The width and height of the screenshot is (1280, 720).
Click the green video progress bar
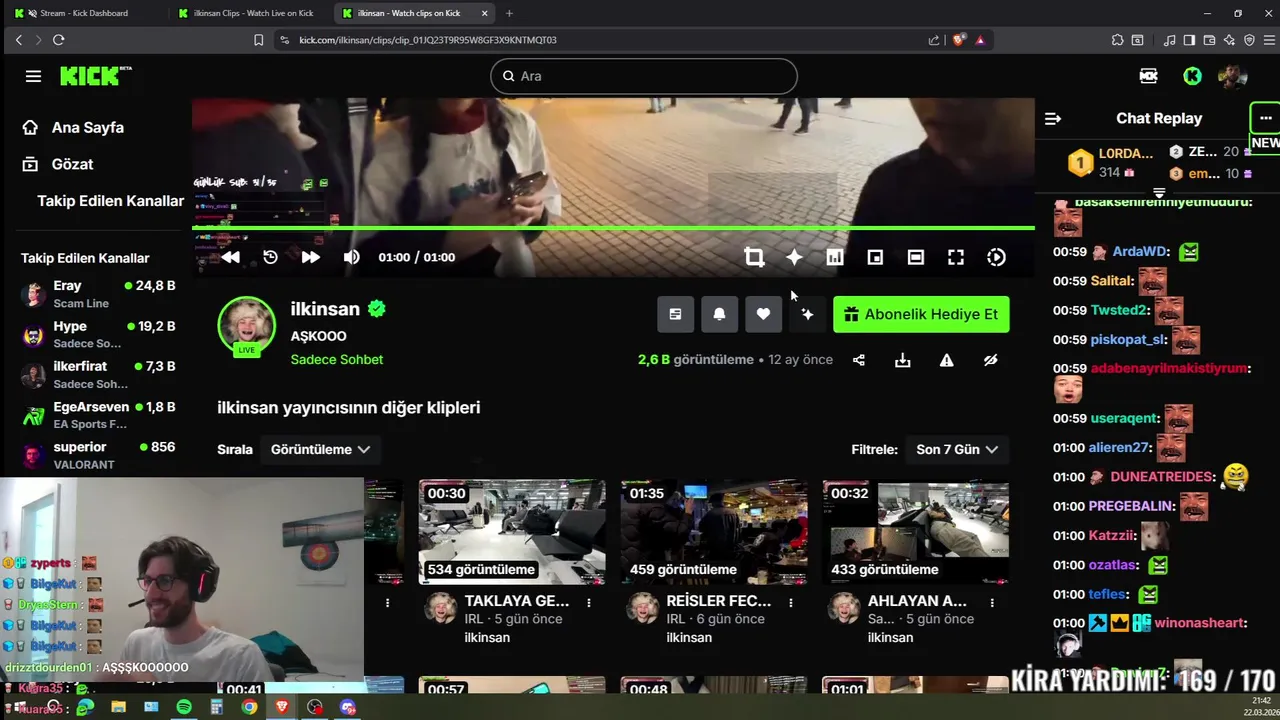(613, 228)
